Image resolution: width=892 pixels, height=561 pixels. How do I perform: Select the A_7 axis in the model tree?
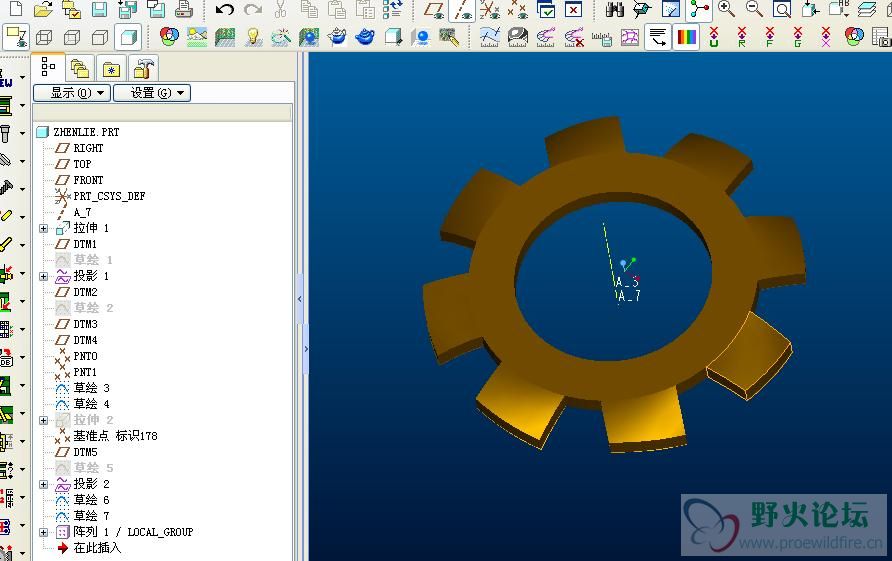tap(82, 212)
